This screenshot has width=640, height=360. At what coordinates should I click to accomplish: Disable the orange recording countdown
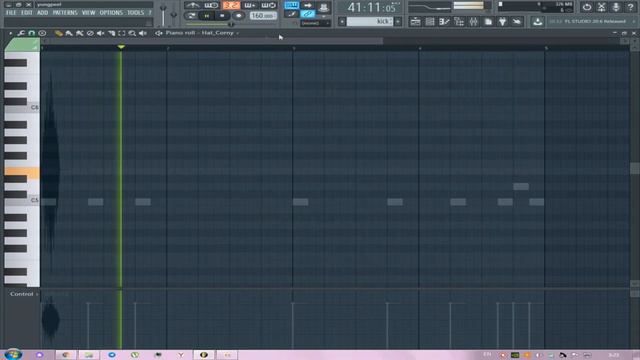pos(231,5)
